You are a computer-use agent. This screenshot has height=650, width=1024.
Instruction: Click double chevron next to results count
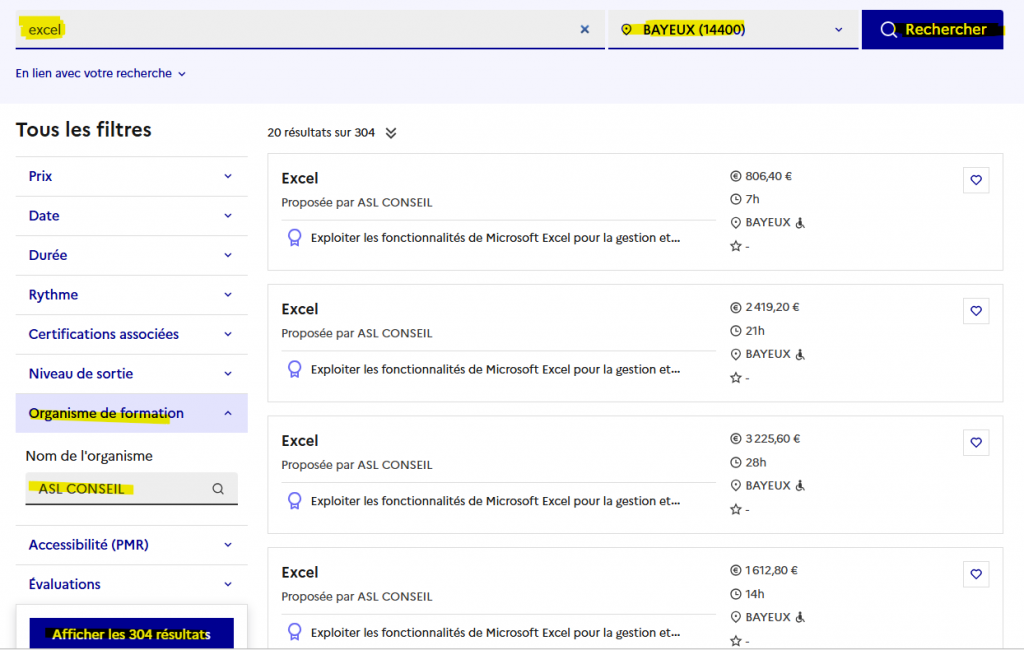coord(391,133)
